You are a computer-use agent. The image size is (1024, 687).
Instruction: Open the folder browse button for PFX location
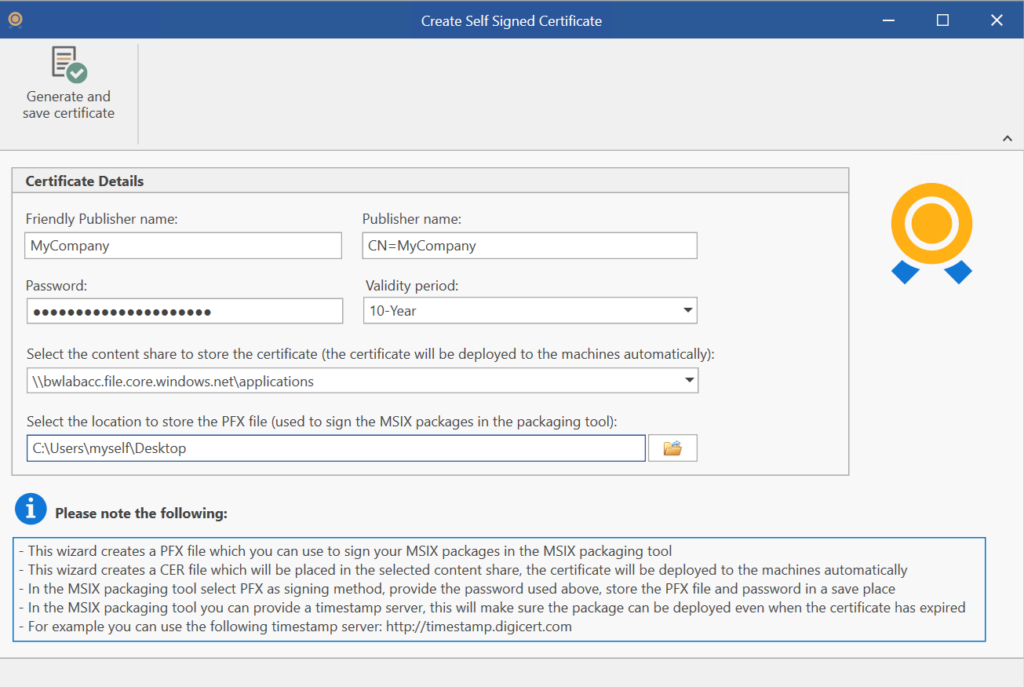[672, 448]
